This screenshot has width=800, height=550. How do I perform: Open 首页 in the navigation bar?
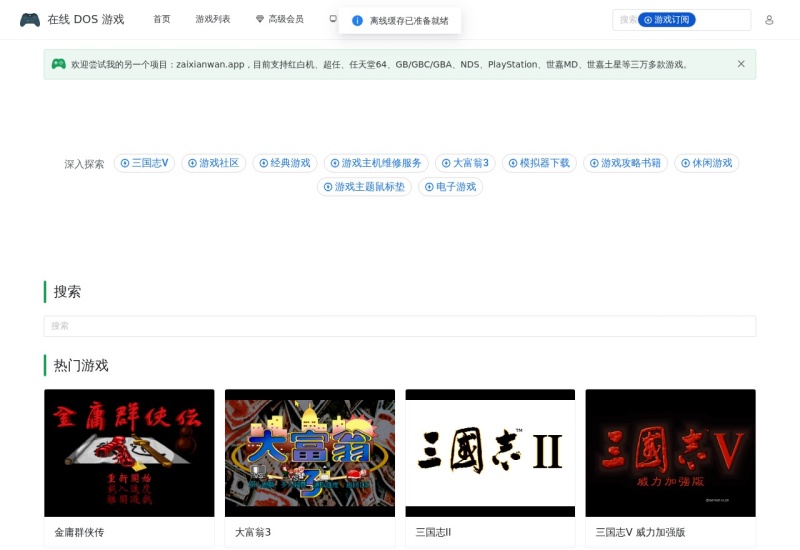coord(162,19)
